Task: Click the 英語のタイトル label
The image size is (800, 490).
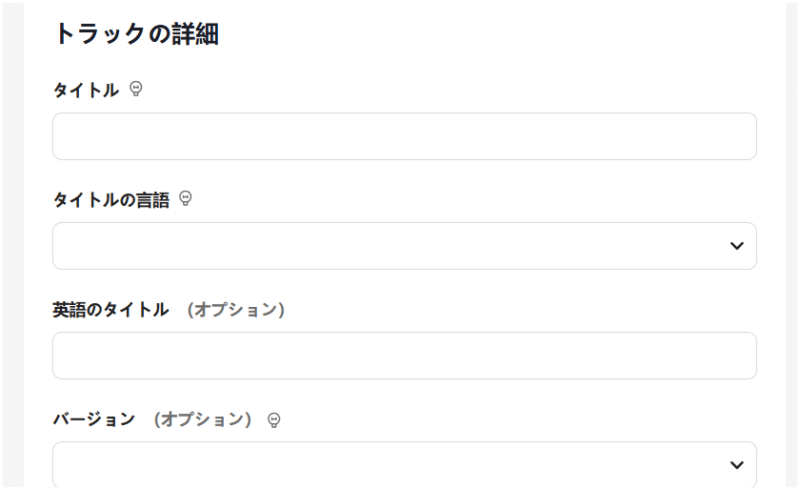Action: tap(110, 310)
